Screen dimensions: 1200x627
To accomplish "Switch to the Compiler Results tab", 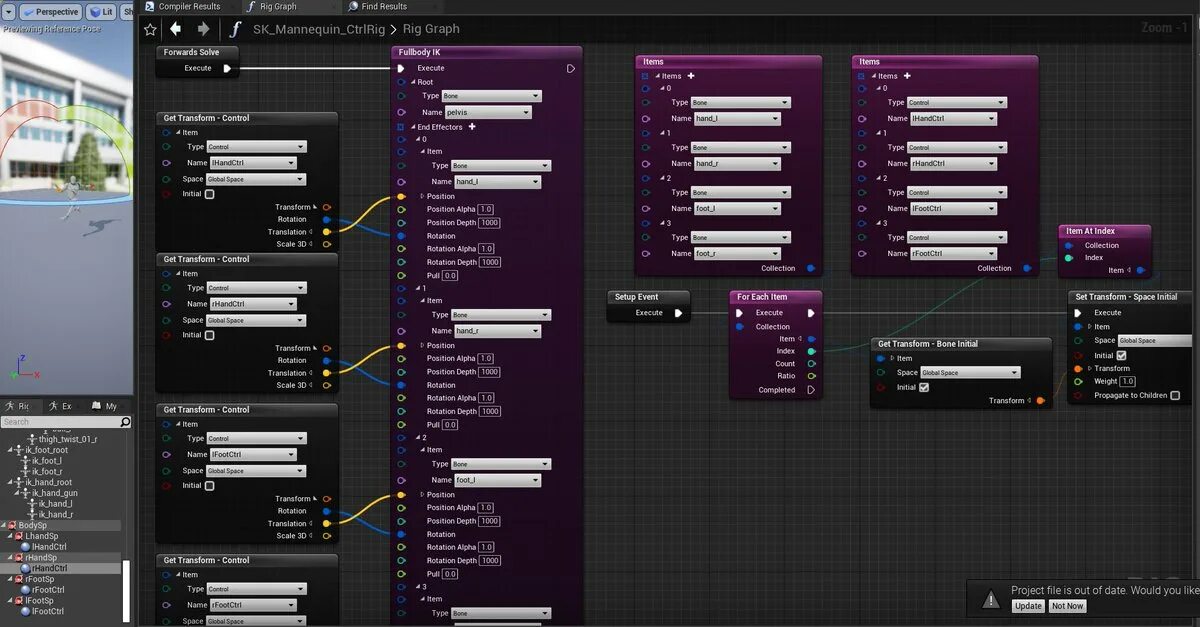I will click(x=182, y=6).
